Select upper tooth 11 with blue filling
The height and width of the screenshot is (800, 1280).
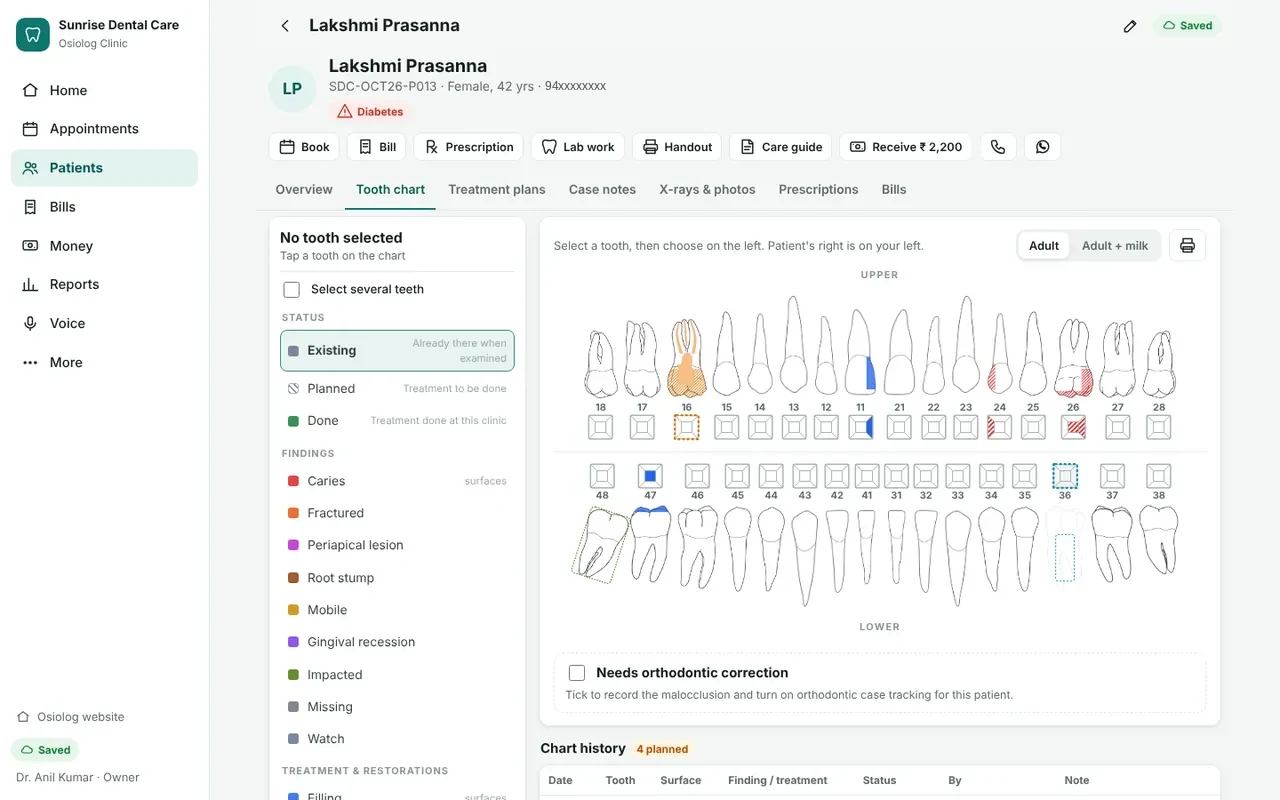pyautogui.click(x=861, y=351)
